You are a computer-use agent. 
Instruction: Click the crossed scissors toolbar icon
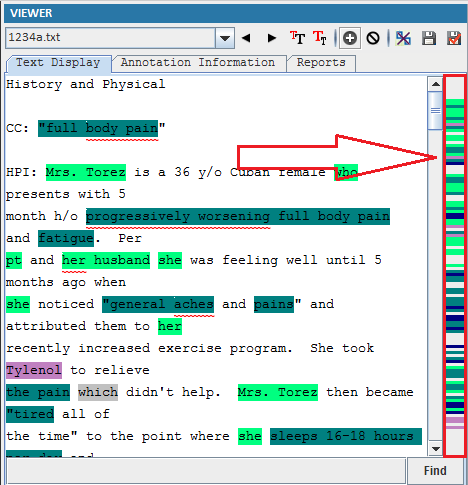403,38
